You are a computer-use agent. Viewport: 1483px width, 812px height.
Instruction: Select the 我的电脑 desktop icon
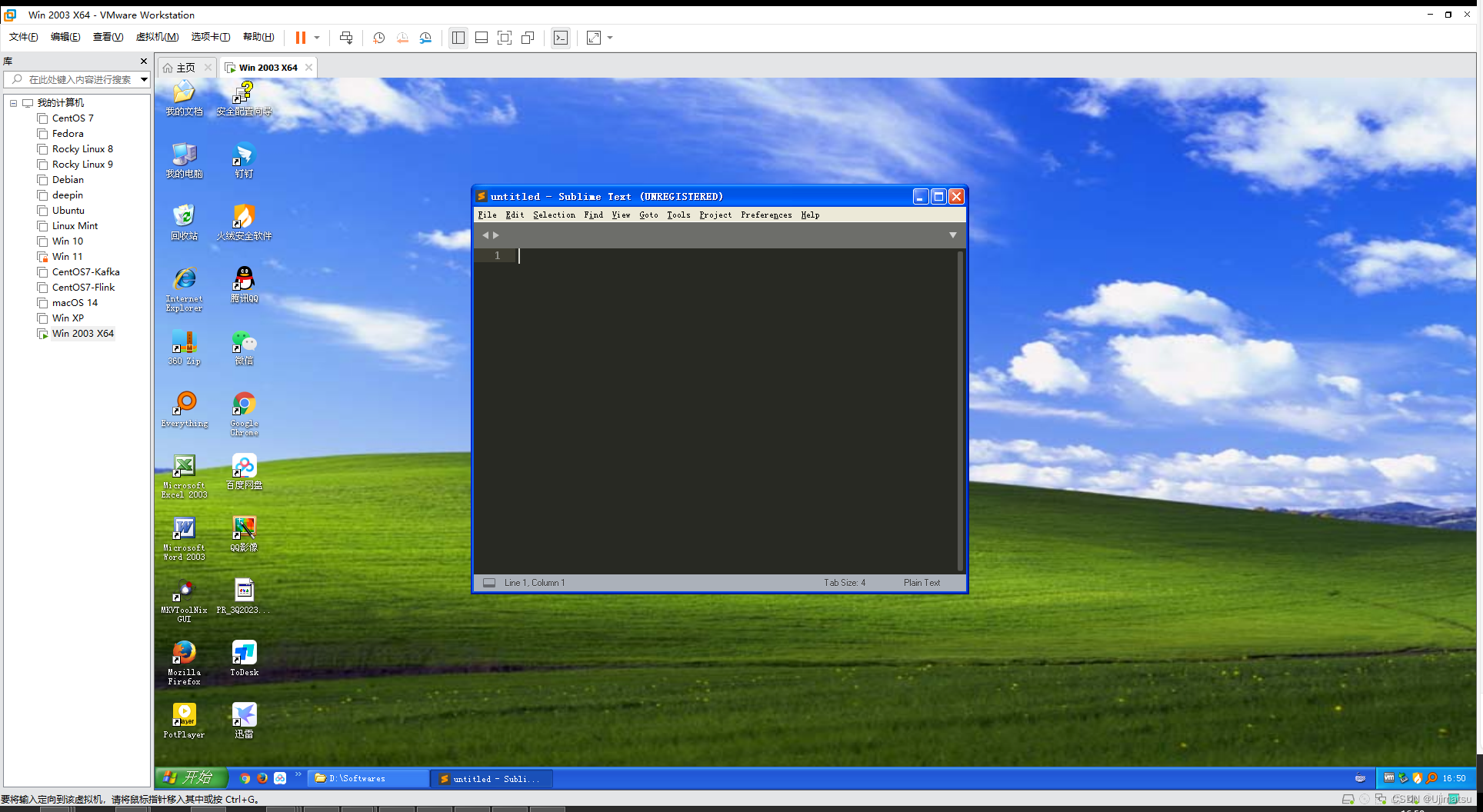(184, 161)
